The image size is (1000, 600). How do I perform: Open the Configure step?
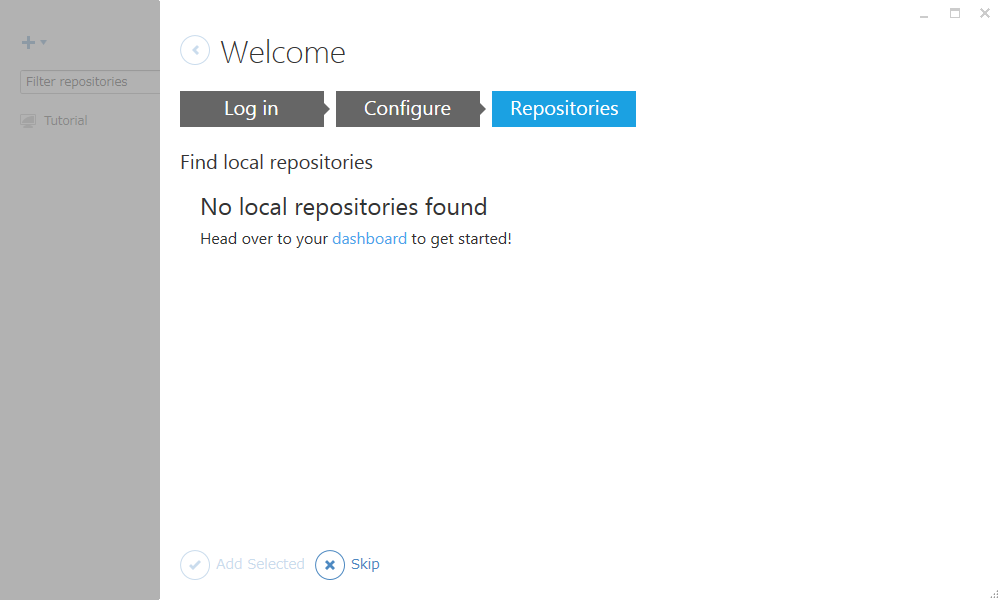point(408,109)
